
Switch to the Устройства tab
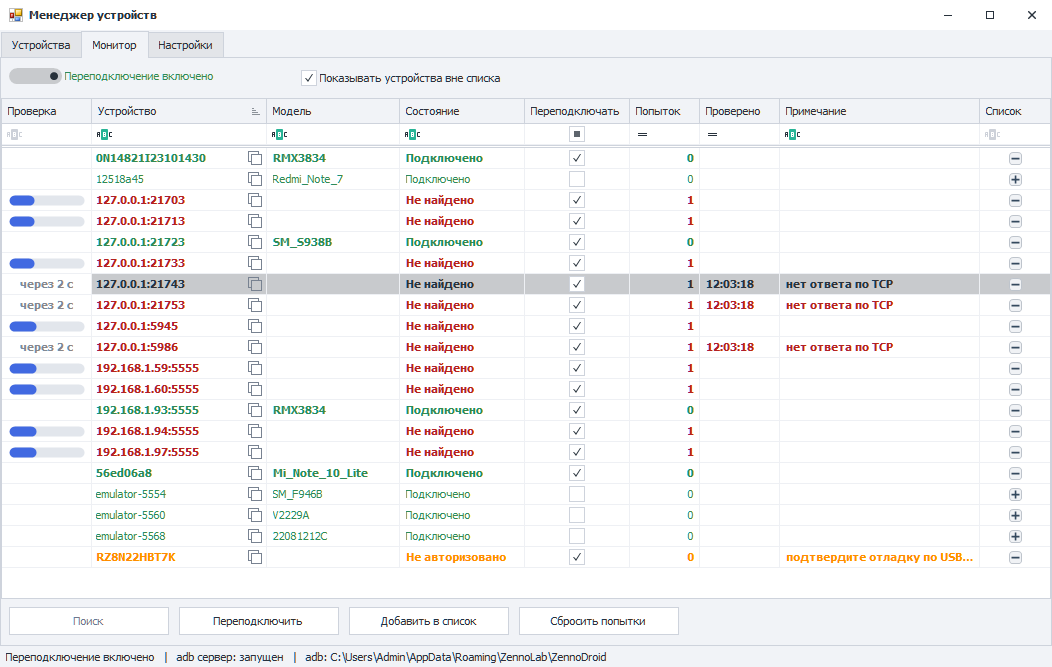pyautogui.click(x=41, y=45)
